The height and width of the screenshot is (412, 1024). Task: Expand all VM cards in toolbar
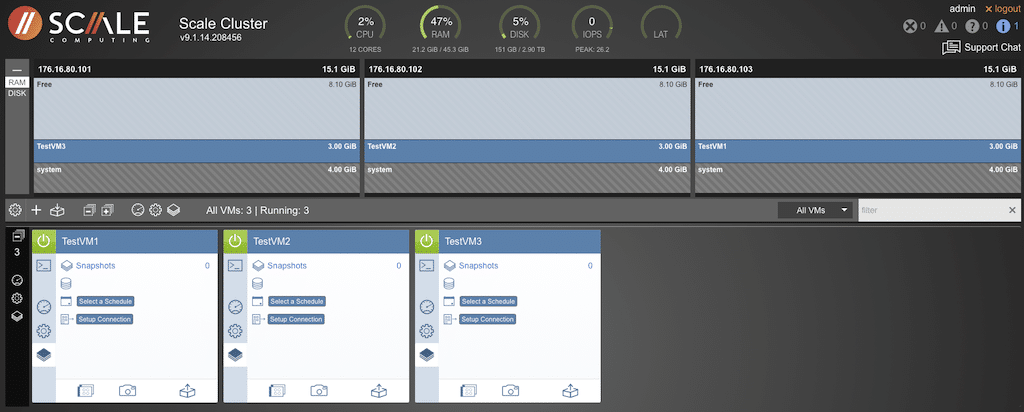click(108, 210)
